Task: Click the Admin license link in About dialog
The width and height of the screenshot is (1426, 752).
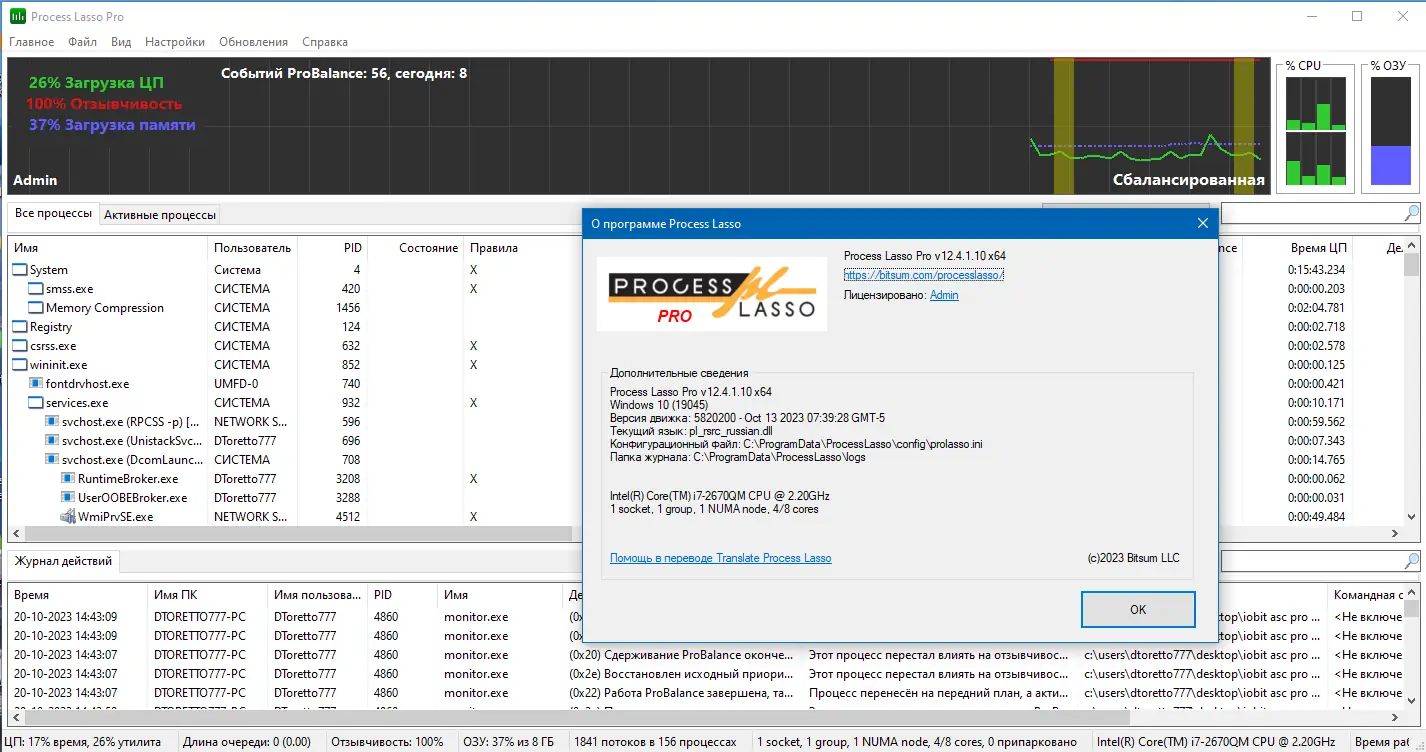Action: click(944, 295)
